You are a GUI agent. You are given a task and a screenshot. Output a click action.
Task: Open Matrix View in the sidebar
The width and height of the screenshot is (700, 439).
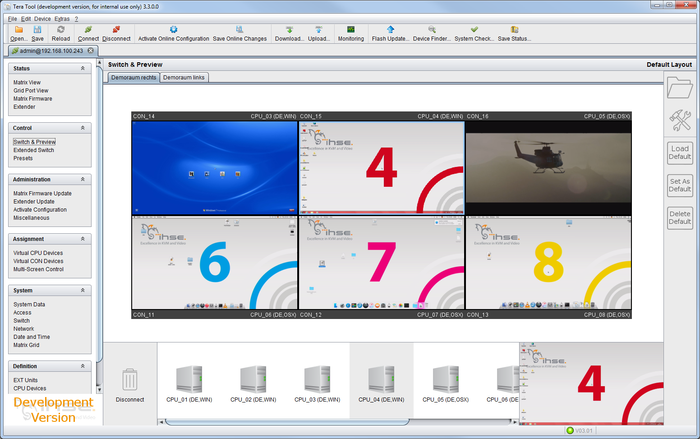tap(27, 82)
